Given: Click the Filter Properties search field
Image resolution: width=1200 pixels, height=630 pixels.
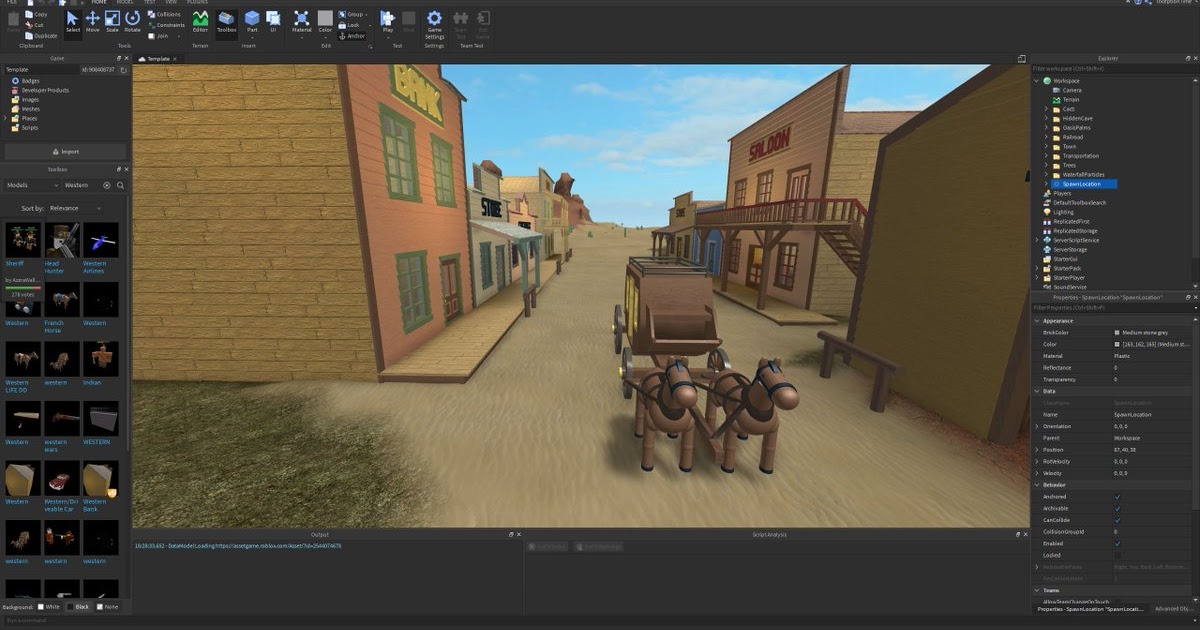Looking at the screenshot, I should [x=1115, y=308].
